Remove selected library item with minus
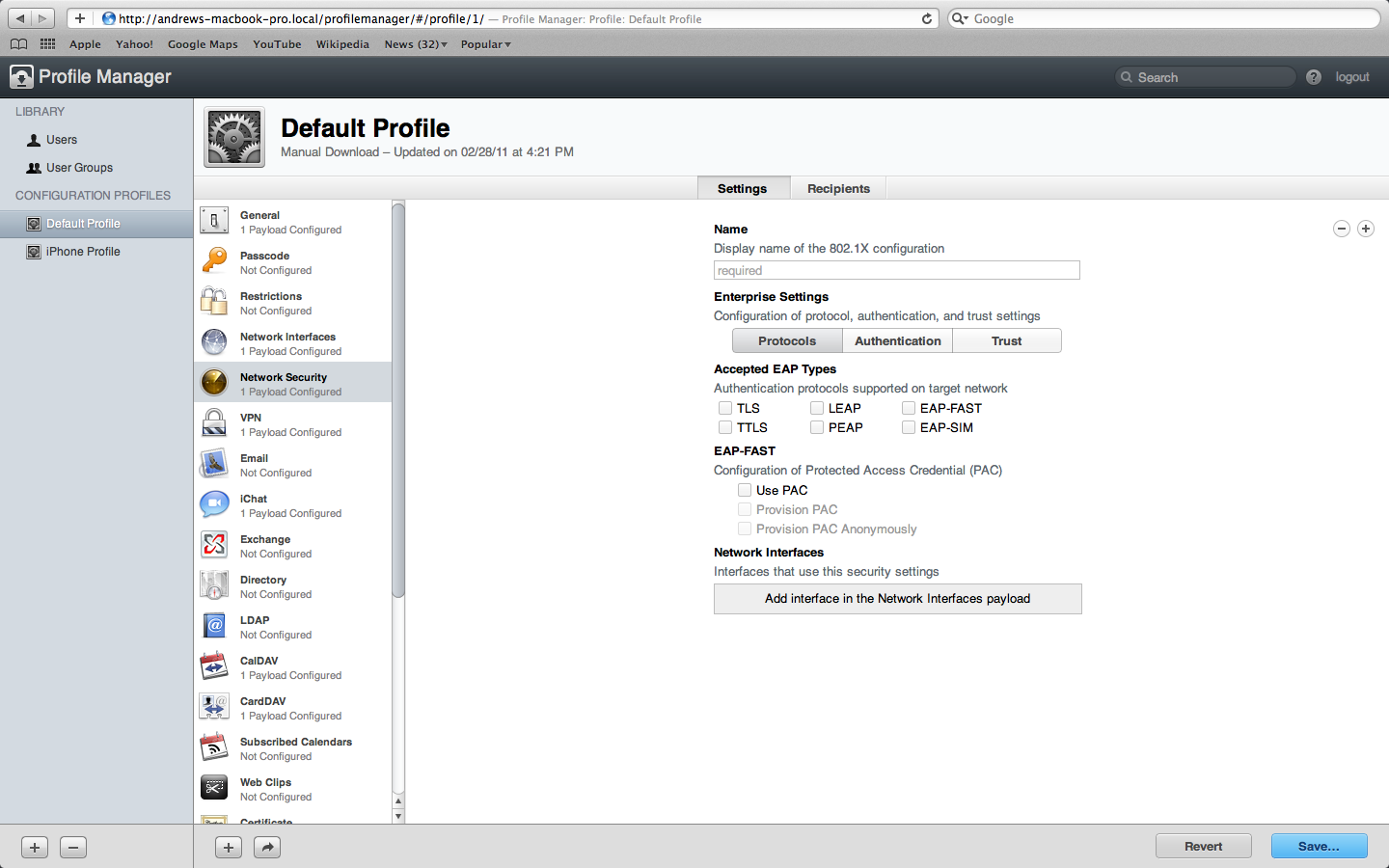Screen dimensions: 1389x868 point(73,847)
